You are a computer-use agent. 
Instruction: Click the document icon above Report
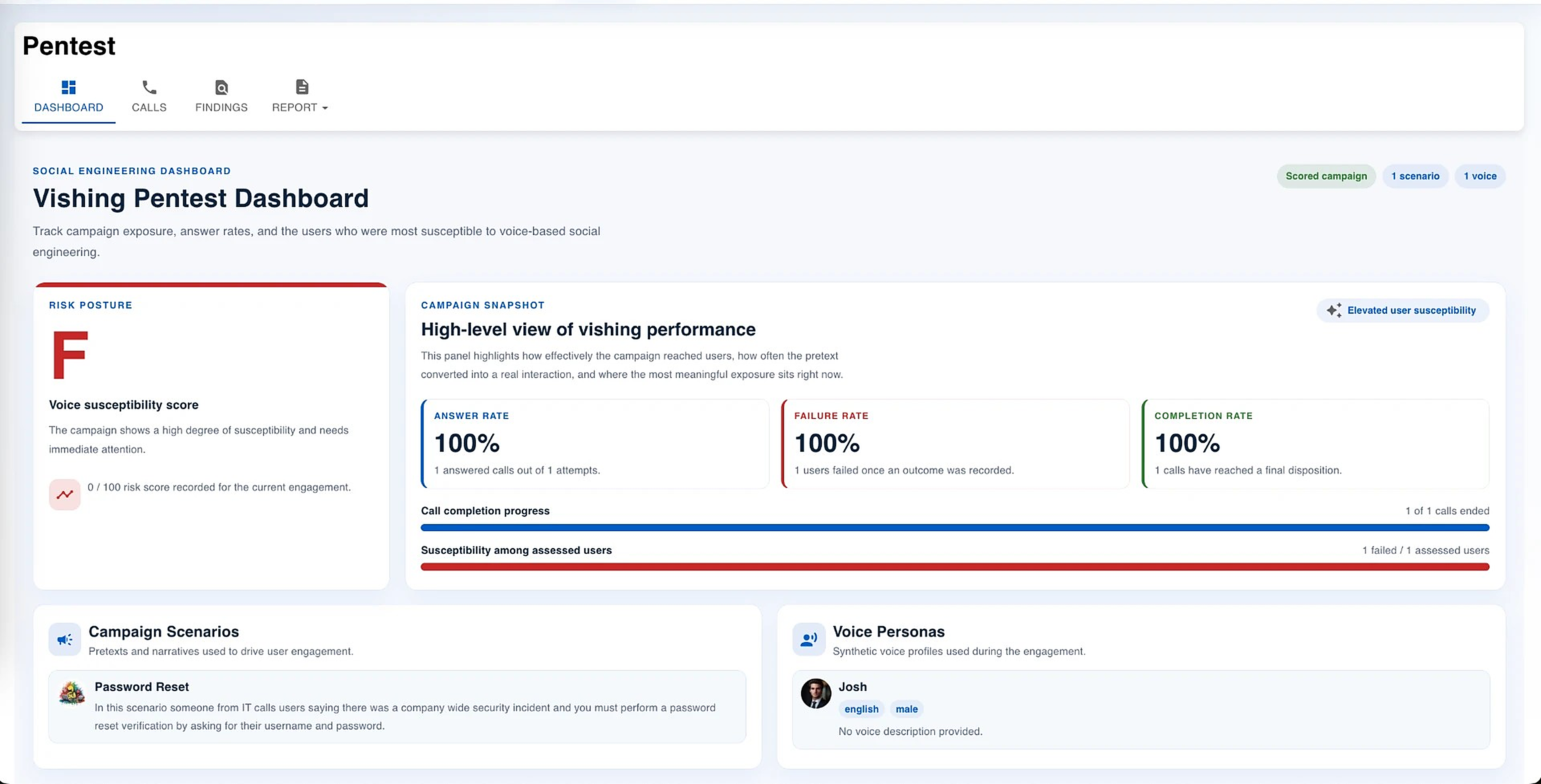pyautogui.click(x=302, y=87)
